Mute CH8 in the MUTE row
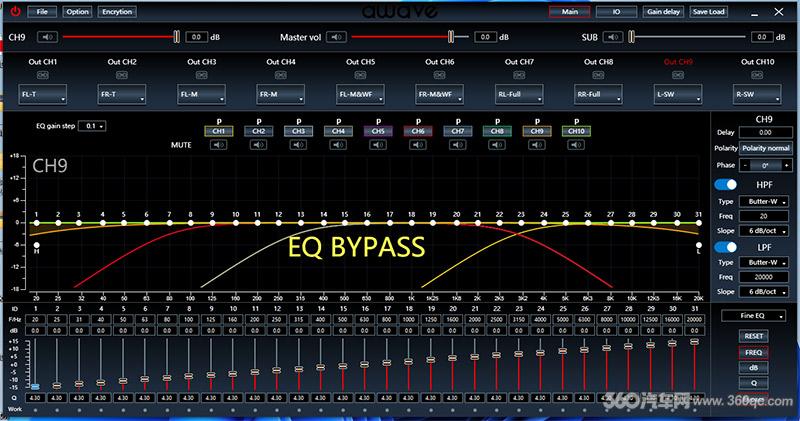This screenshot has height=421, width=800. click(497, 145)
